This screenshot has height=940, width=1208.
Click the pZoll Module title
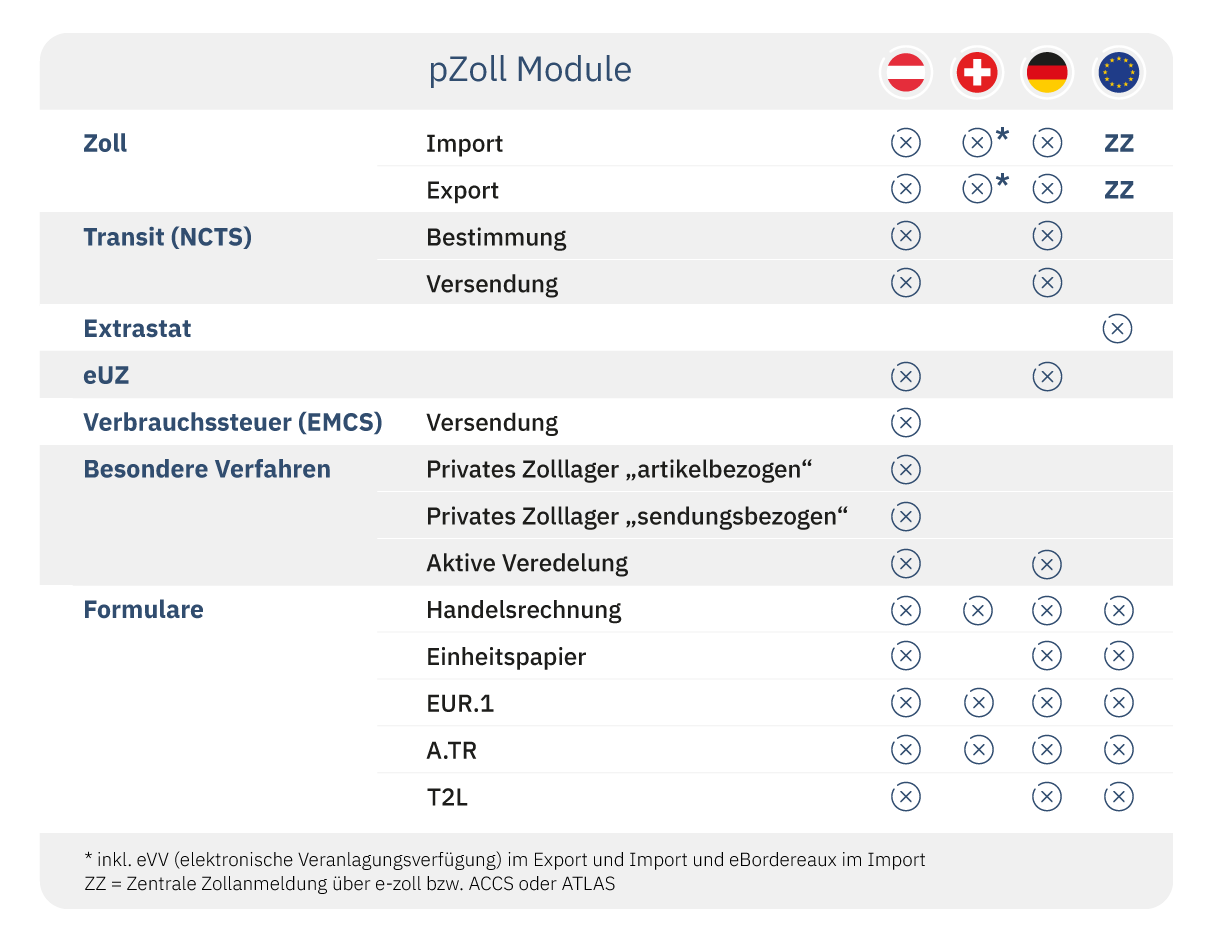[530, 70]
